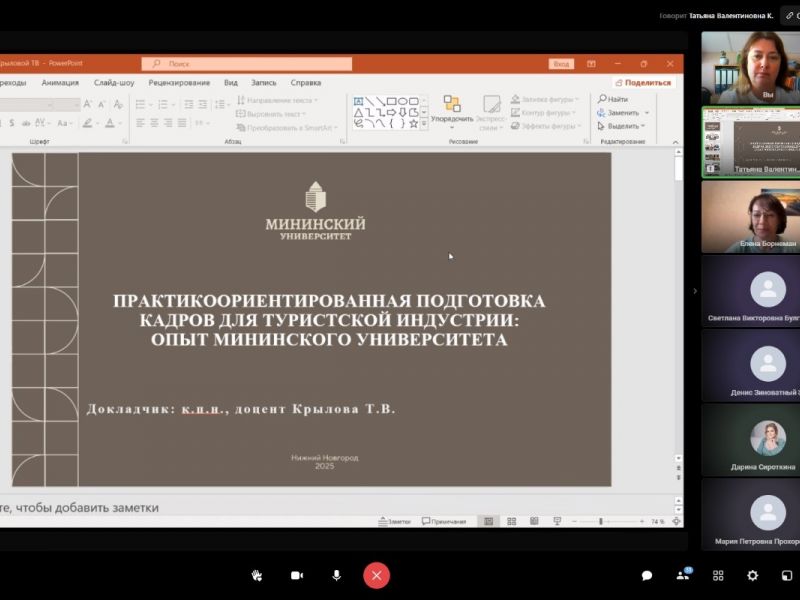This screenshot has width=800, height=600.
Task: Raise hand in the video call
Action: [257, 575]
